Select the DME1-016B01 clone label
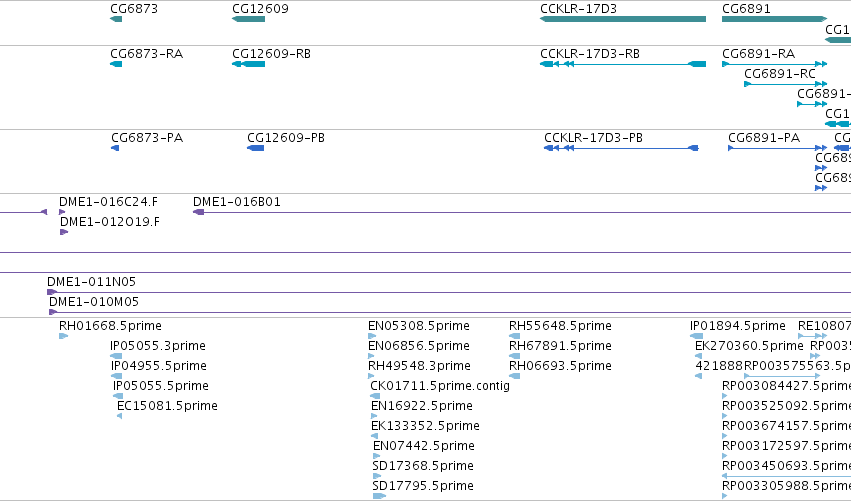The width and height of the screenshot is (851, 501). (x=237, y=202)
